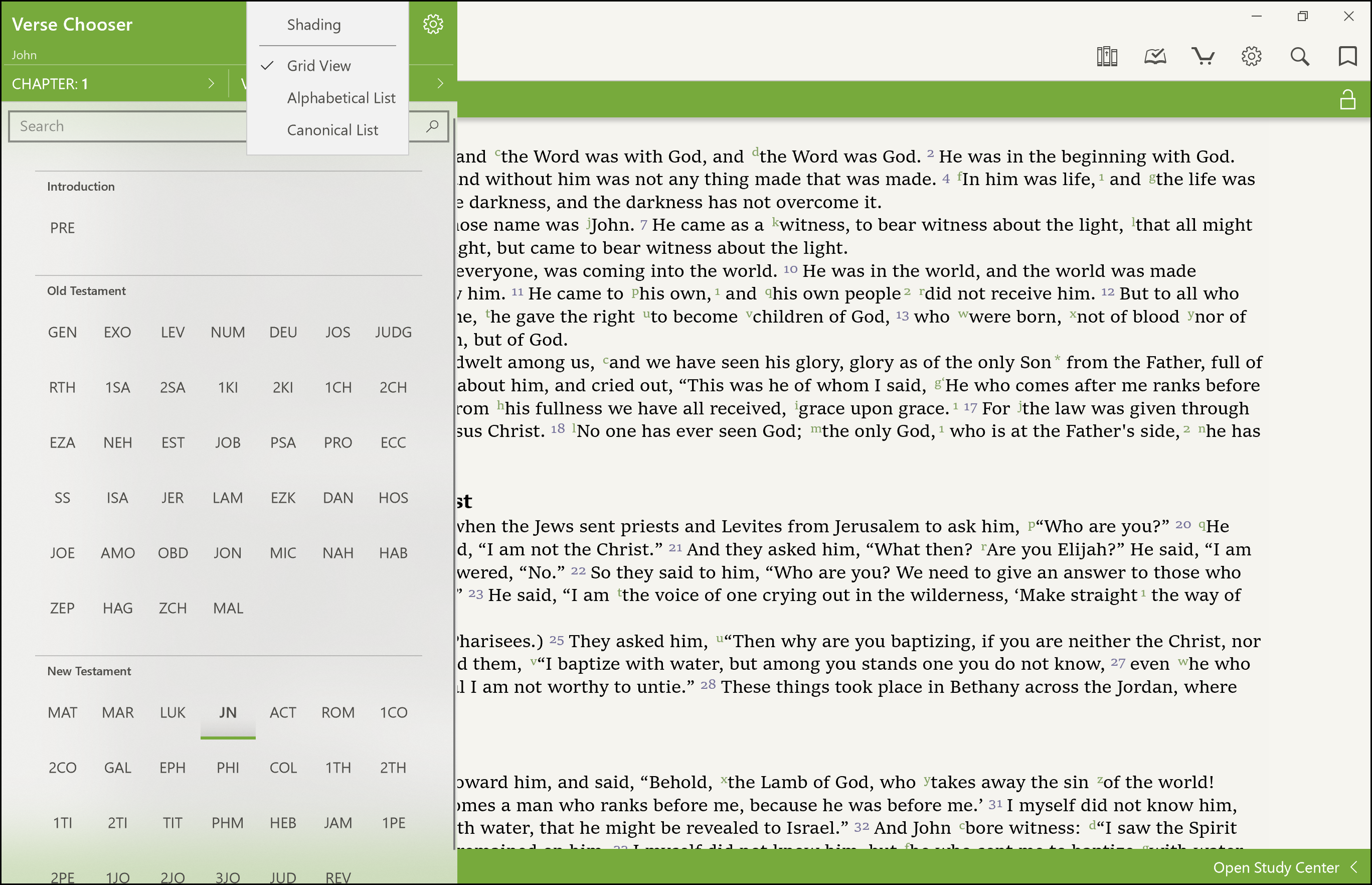Click the bookmark icon in toolbar

tap(1347, 56)
